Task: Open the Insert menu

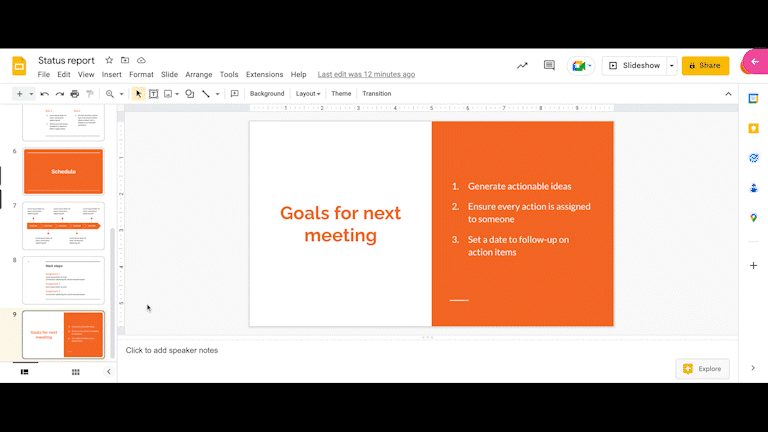Action: tap(112, 74)
